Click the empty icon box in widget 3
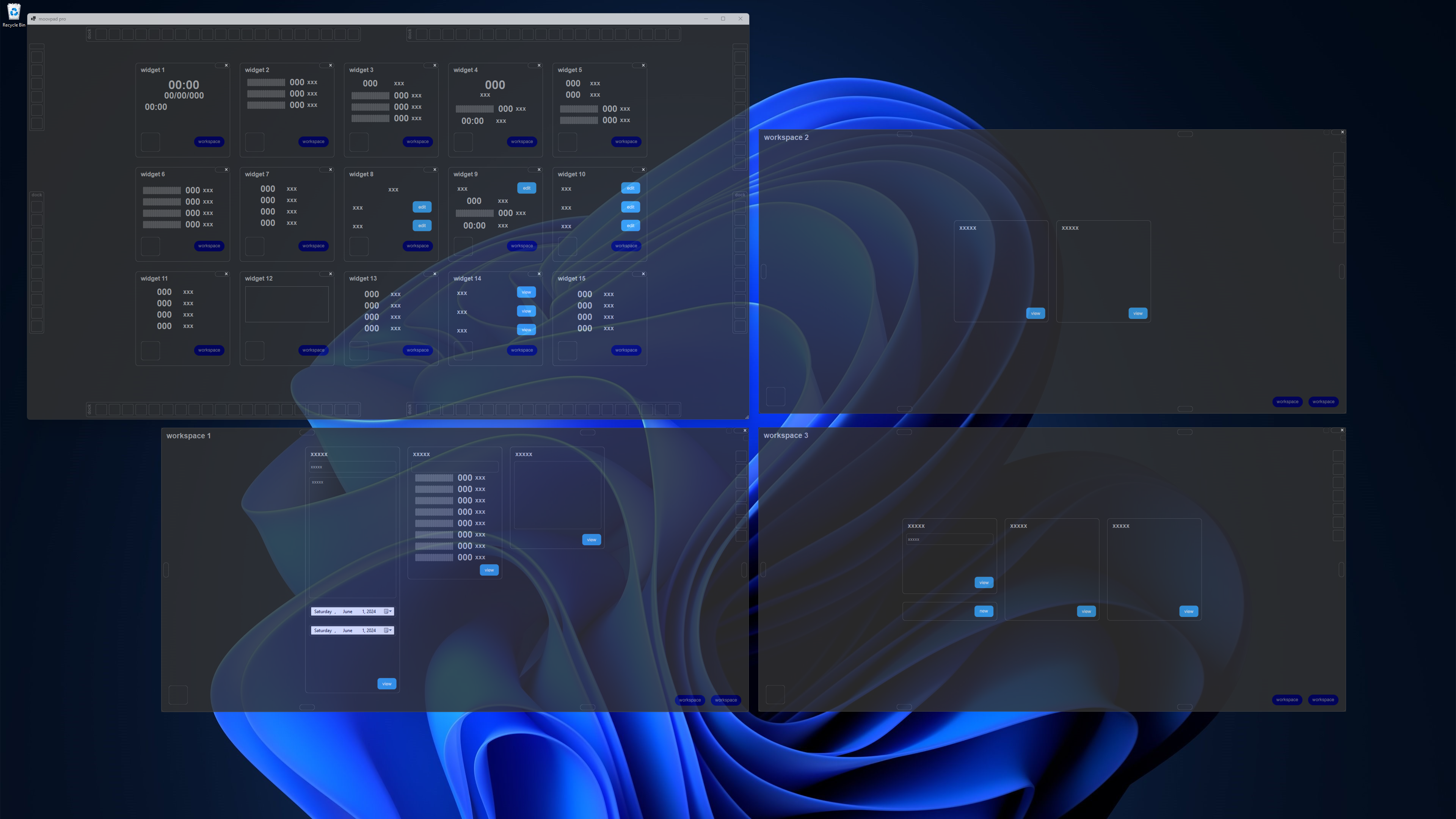Image resolution: width=1456 pixels, height=819 pixels. tap(359, 142)
